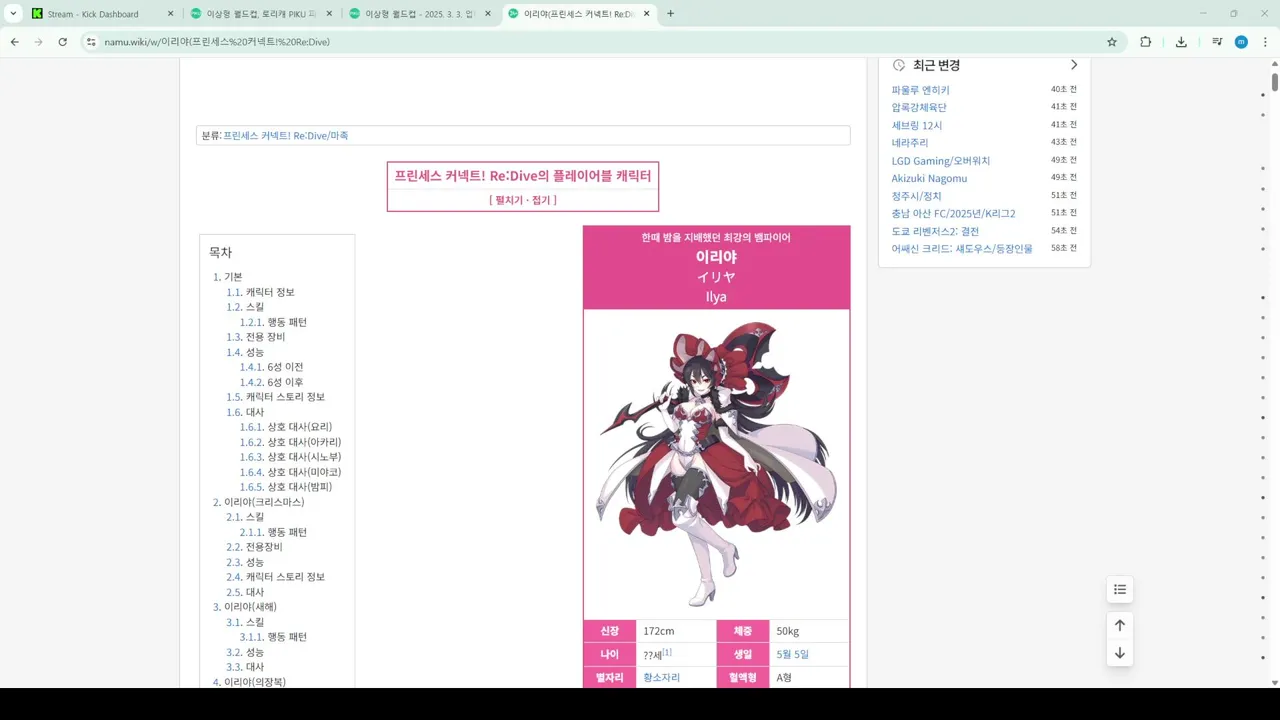Click the floating table of contents icon
The height and width of the screenshot is (720, 1280).
click(1120, 590)
